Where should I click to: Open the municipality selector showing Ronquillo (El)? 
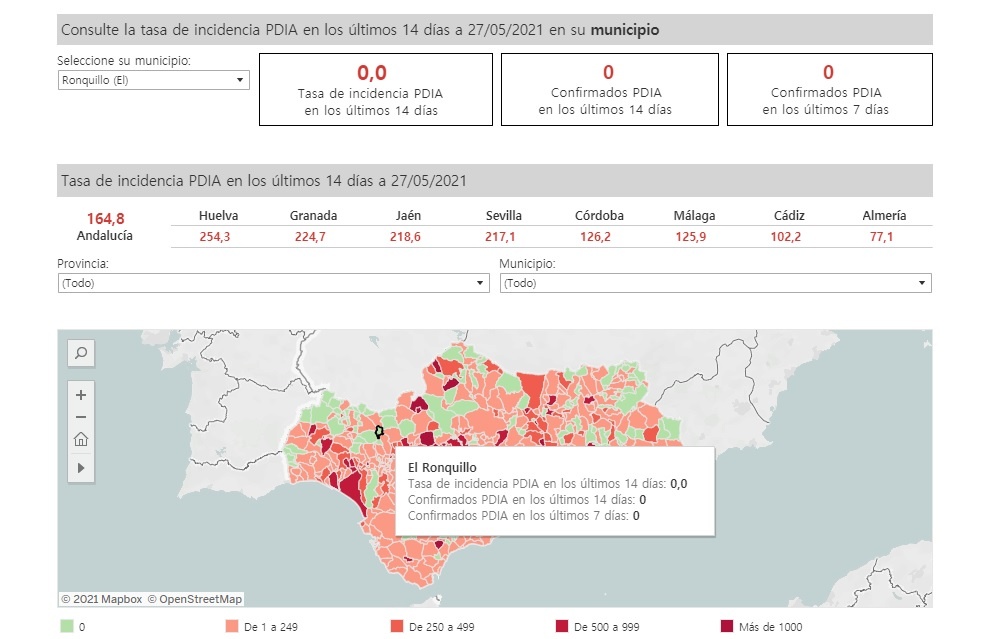pos(153,80)
